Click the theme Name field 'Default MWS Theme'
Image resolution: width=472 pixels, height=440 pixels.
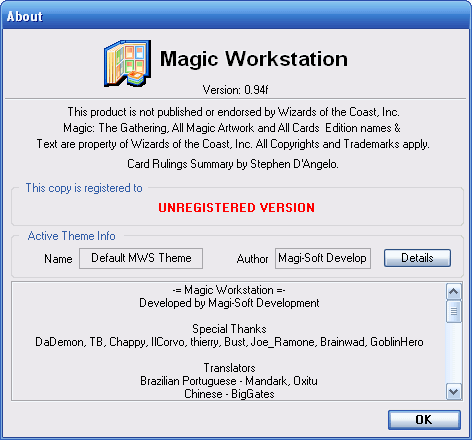[x=141, y=258]
